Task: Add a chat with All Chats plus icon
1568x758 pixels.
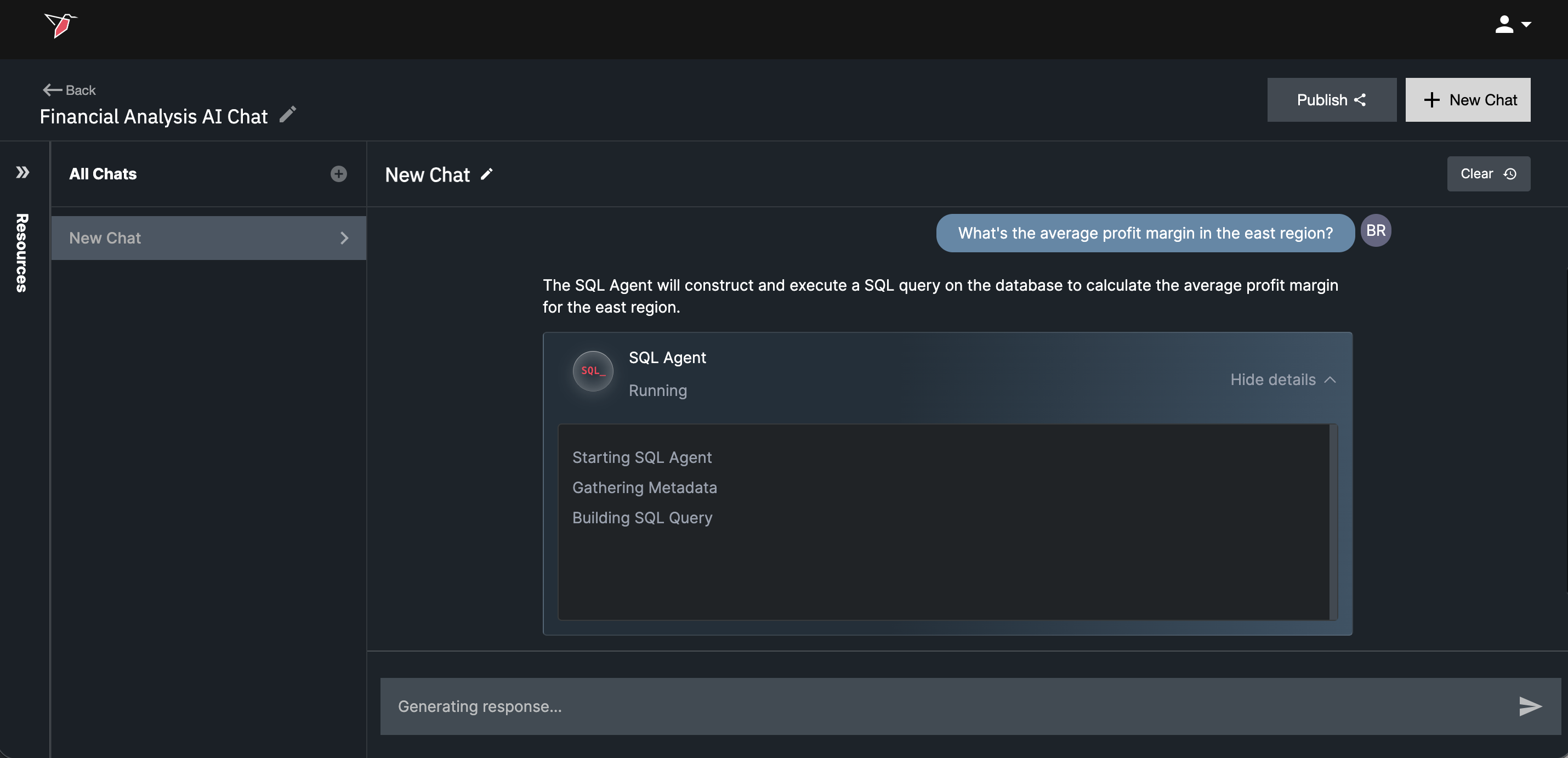Action: (338, 174)
